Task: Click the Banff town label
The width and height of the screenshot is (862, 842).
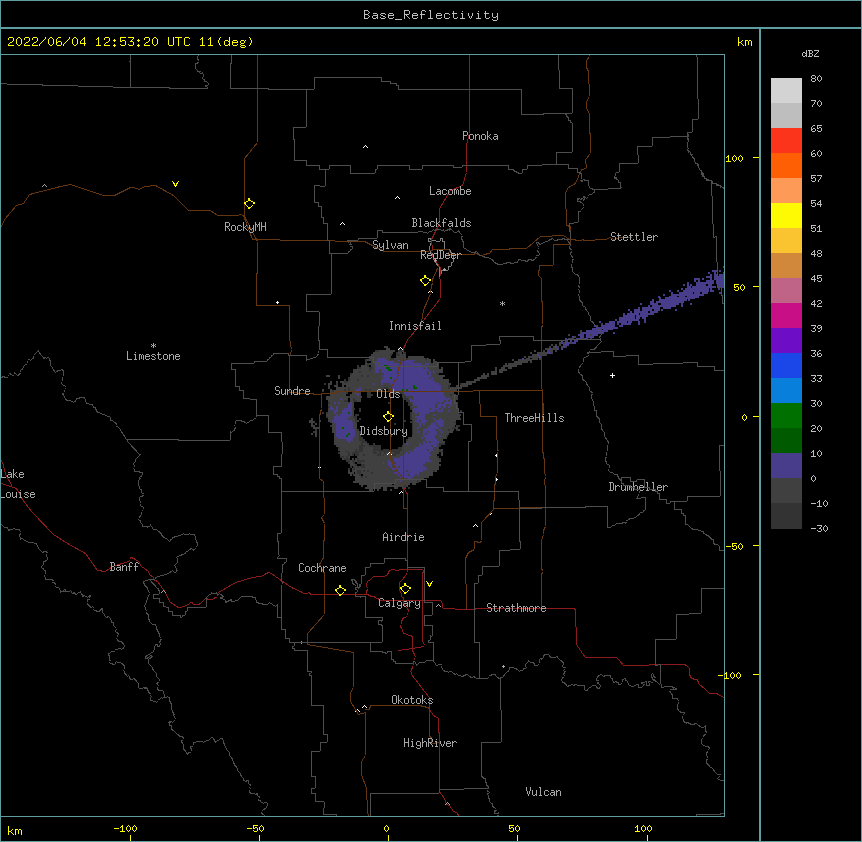Action: coord(124,567)
